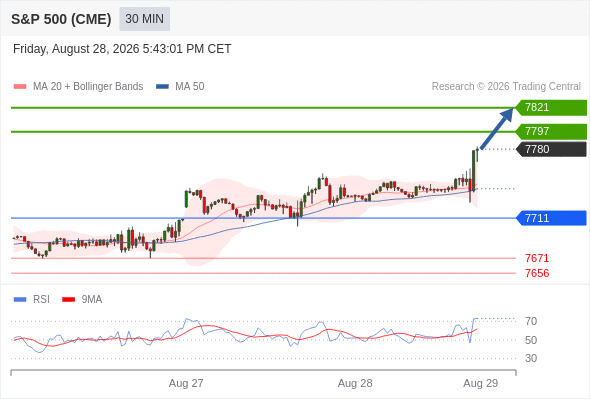The width and height of the screenshot is (590, 400).
Task: Click the Aug 28 date axis label
Action: point(355,383)
